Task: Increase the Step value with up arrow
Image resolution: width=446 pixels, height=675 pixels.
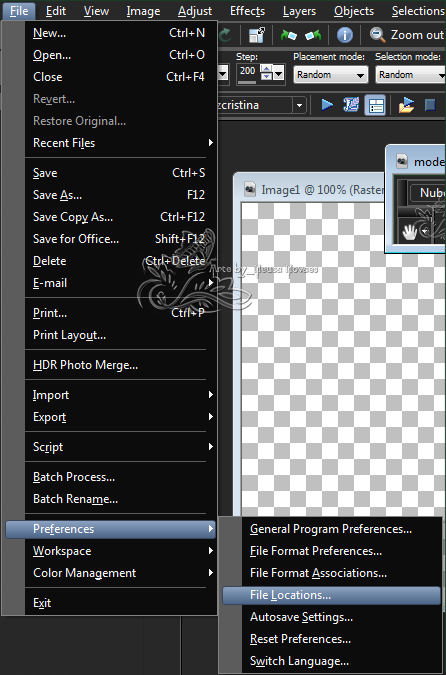Action: pyautogui.click(x=266, y=69)
